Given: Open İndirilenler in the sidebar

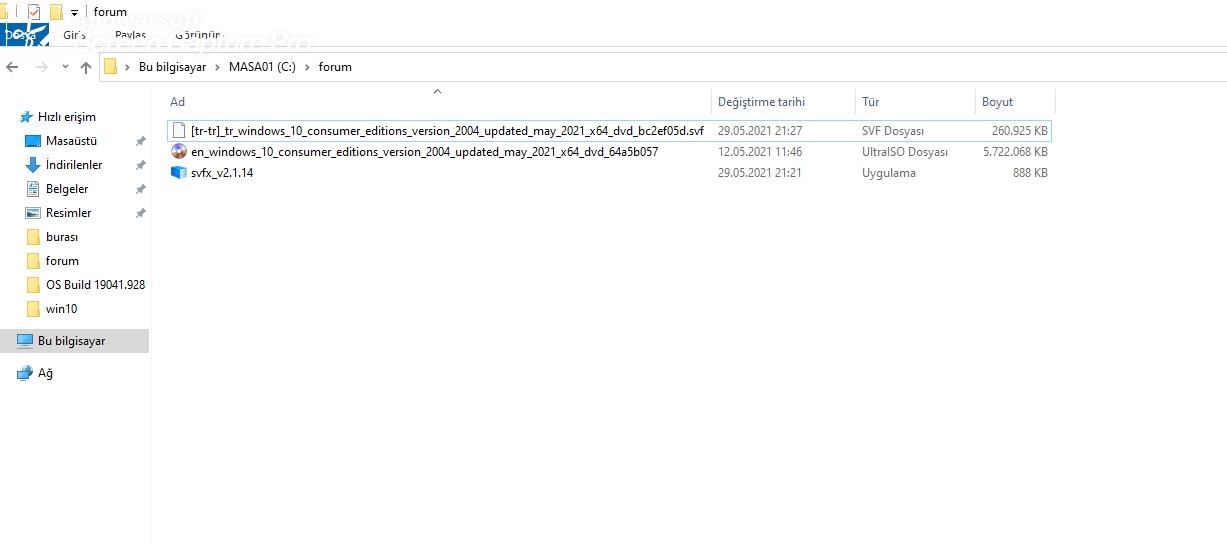Looking at the screenshot, I should click(x=74, y=165).
